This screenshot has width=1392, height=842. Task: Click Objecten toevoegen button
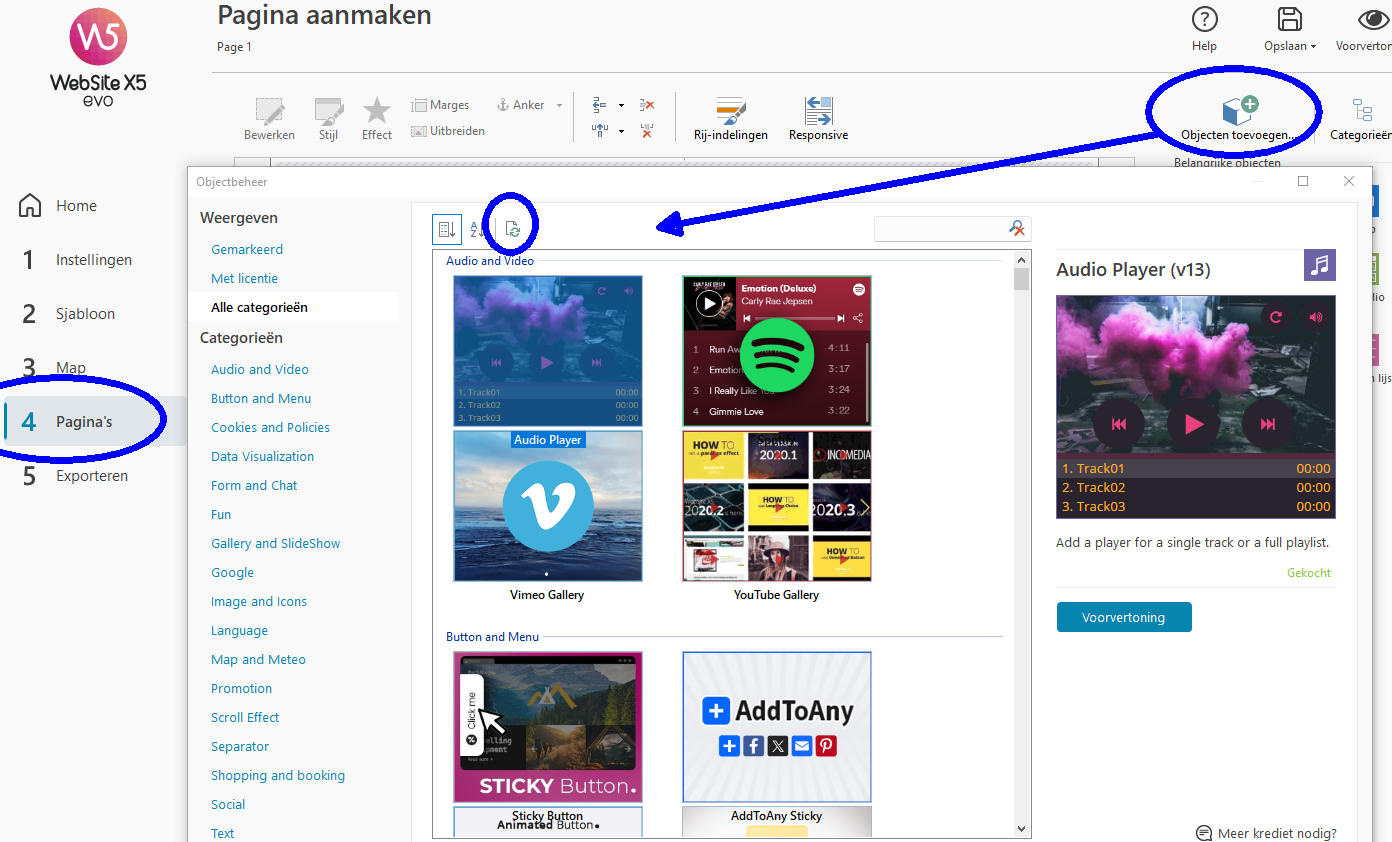click(1238, 119)
